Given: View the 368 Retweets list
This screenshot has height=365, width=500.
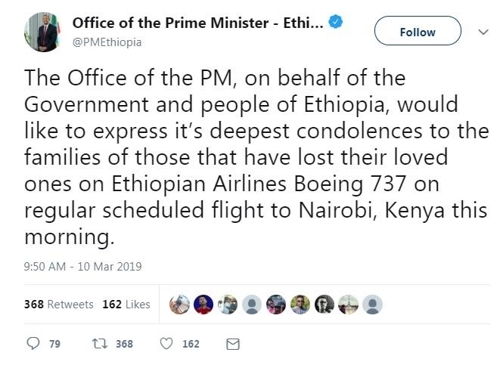Looking at the screenshot, I should [59, 304].
